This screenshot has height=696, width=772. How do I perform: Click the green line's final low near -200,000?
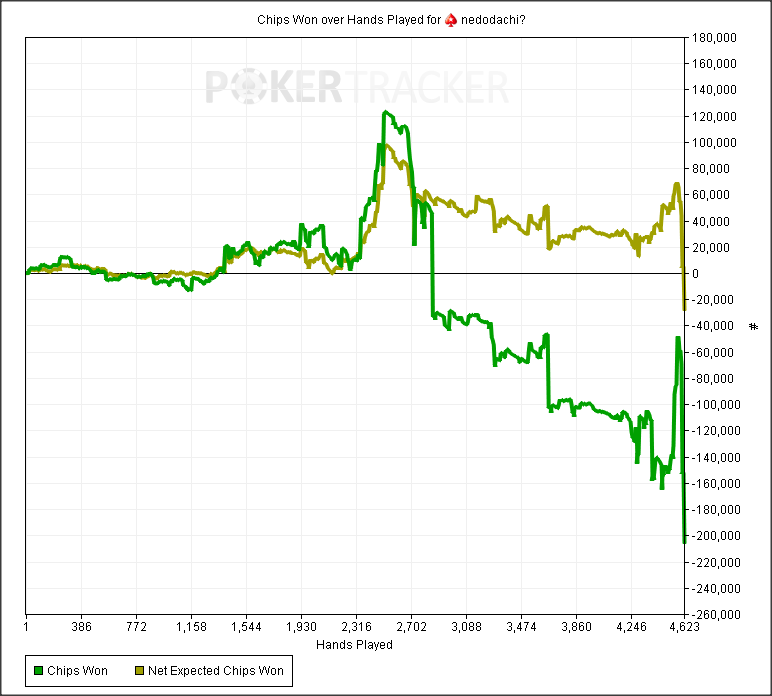684,542
